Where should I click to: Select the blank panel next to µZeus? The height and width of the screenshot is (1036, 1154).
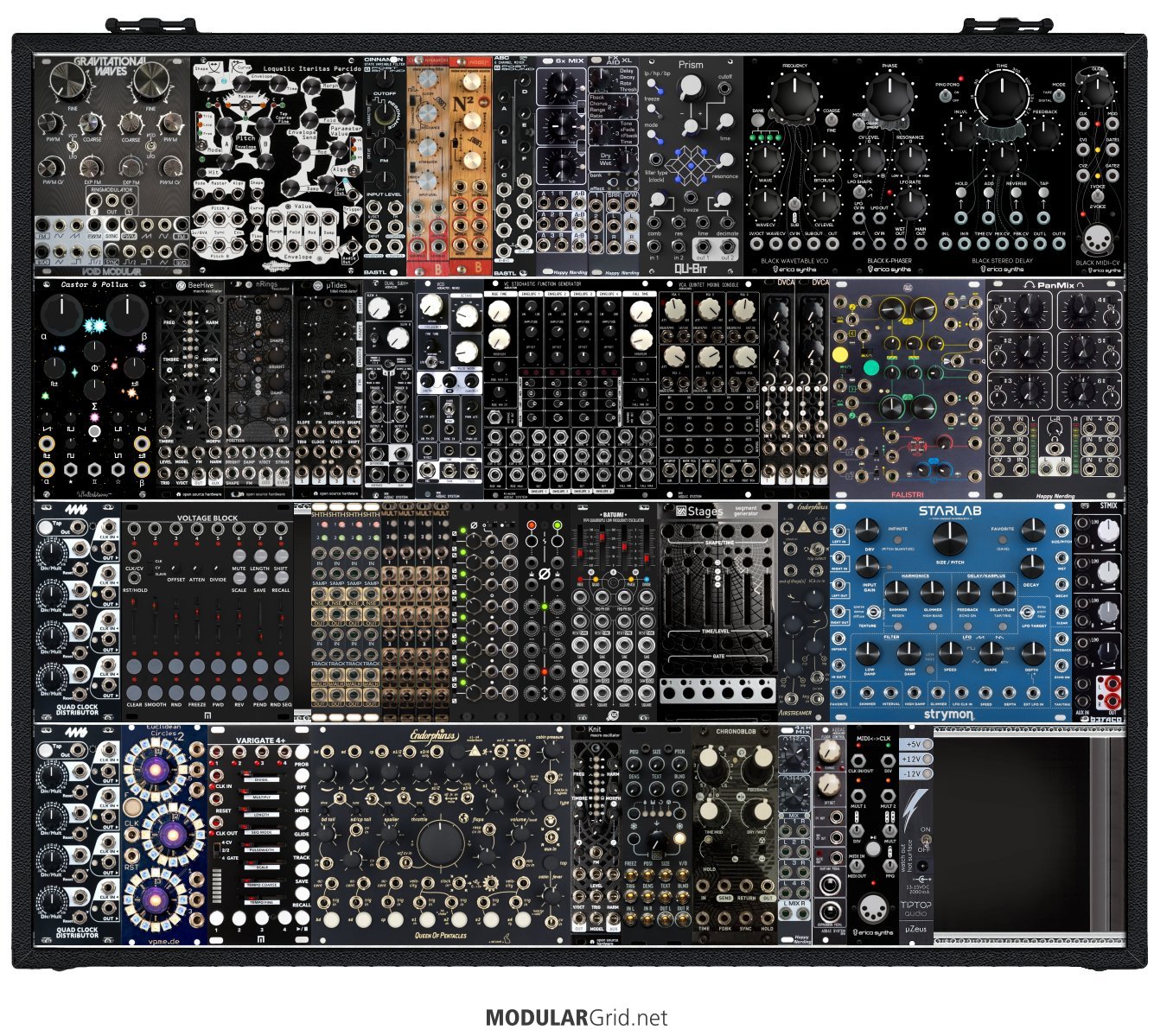1029,836
